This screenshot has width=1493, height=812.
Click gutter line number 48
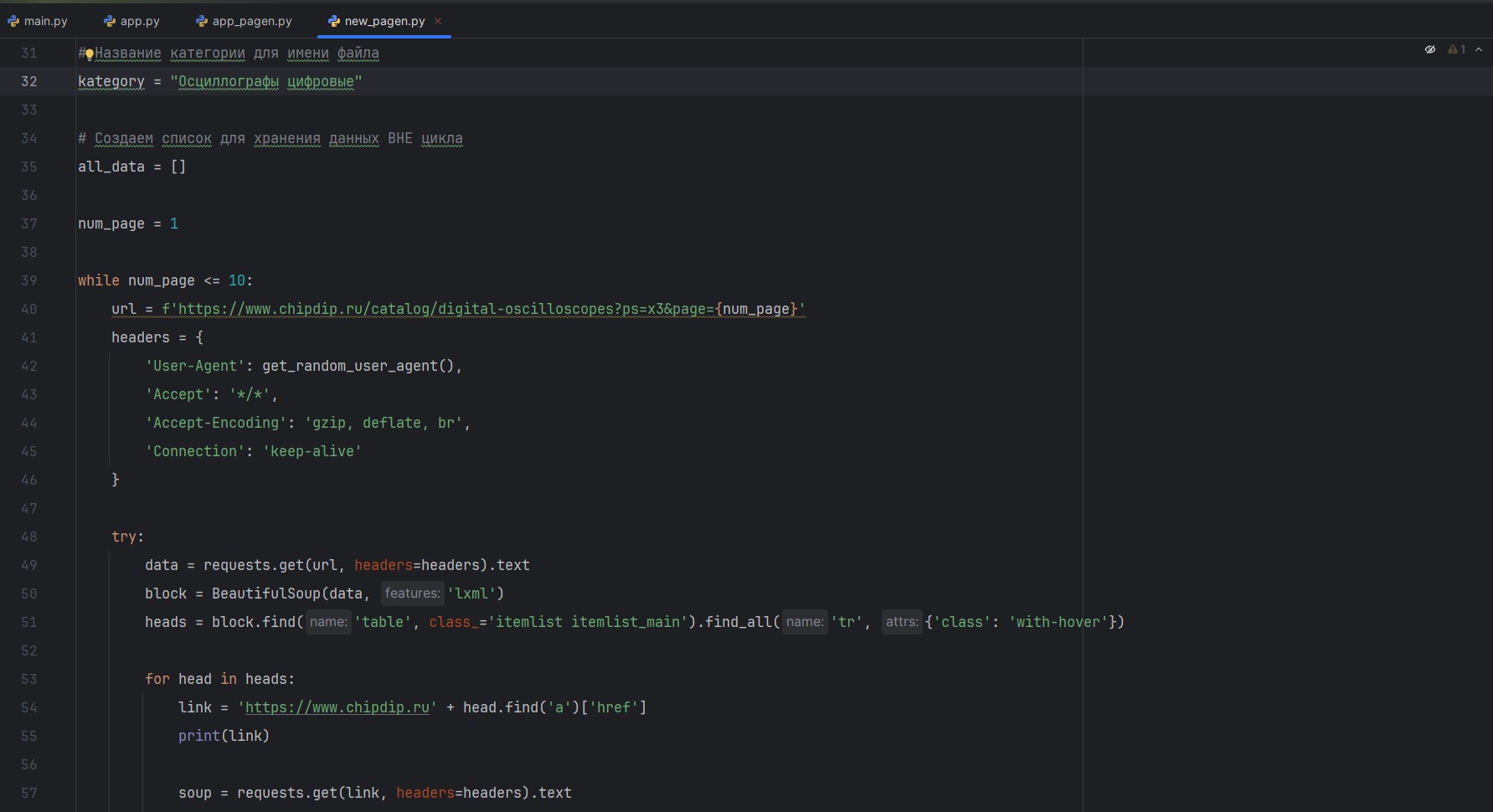29,537
